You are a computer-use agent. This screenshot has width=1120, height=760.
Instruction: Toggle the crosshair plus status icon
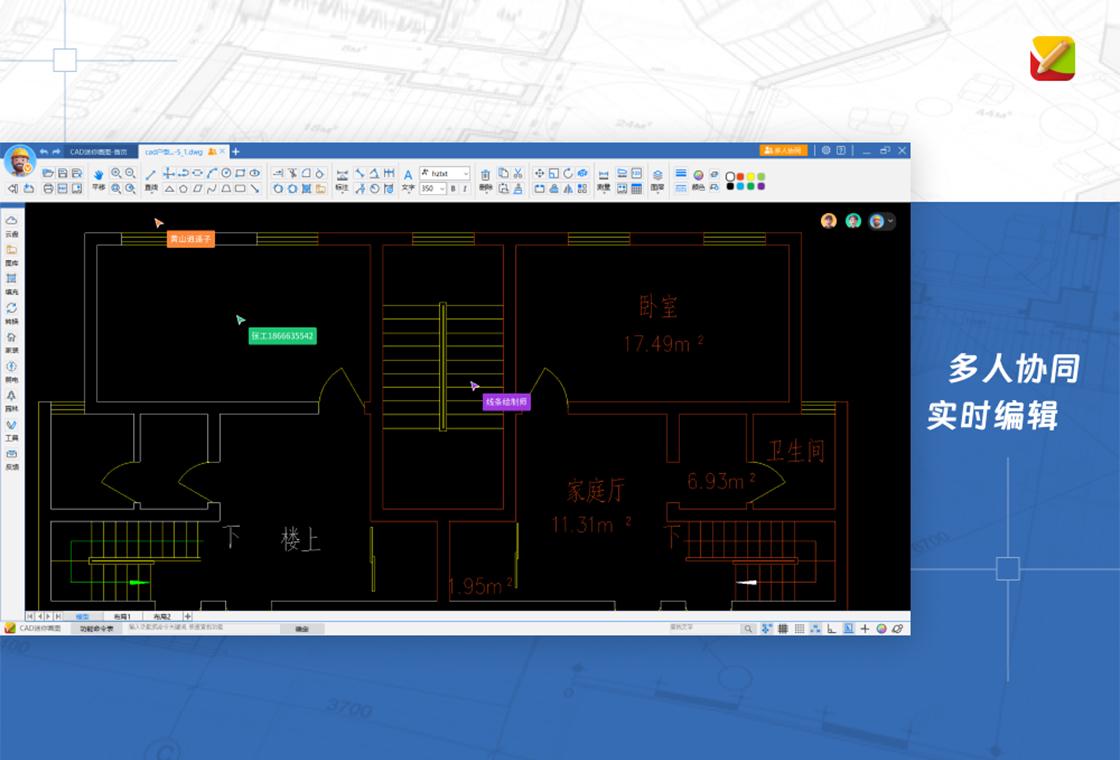(864, 629)
